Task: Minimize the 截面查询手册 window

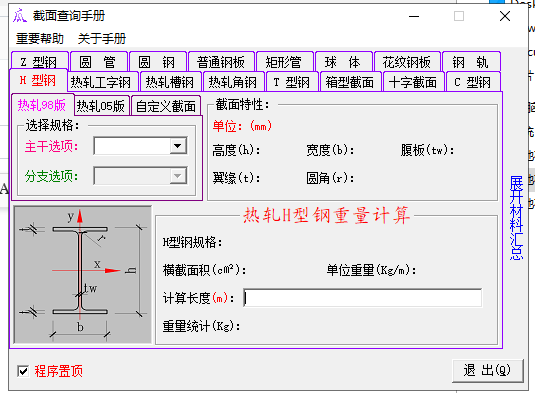Action: pos(414,16)
